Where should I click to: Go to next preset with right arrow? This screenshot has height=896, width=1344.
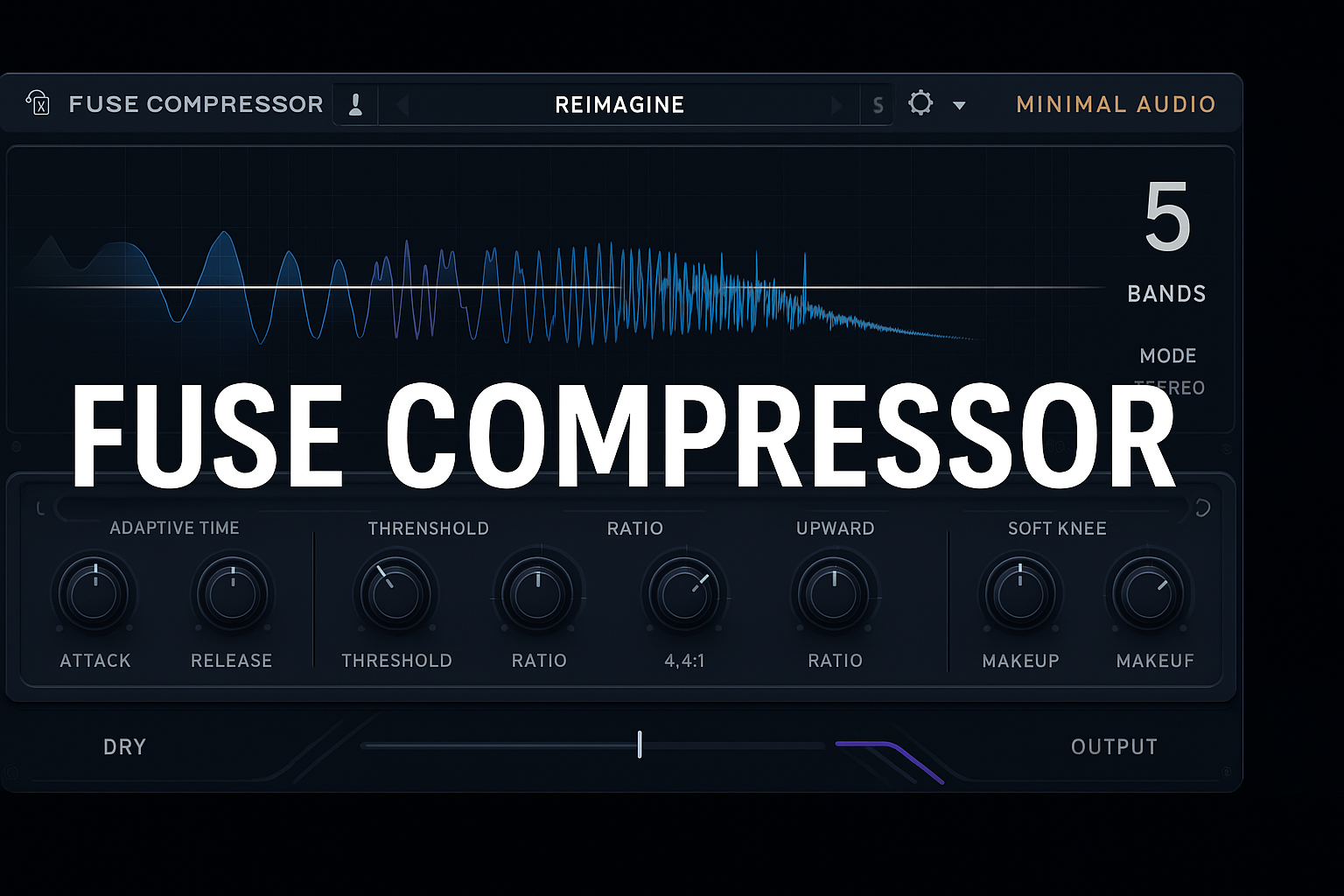pyautogui.click(x=836, y=106)
